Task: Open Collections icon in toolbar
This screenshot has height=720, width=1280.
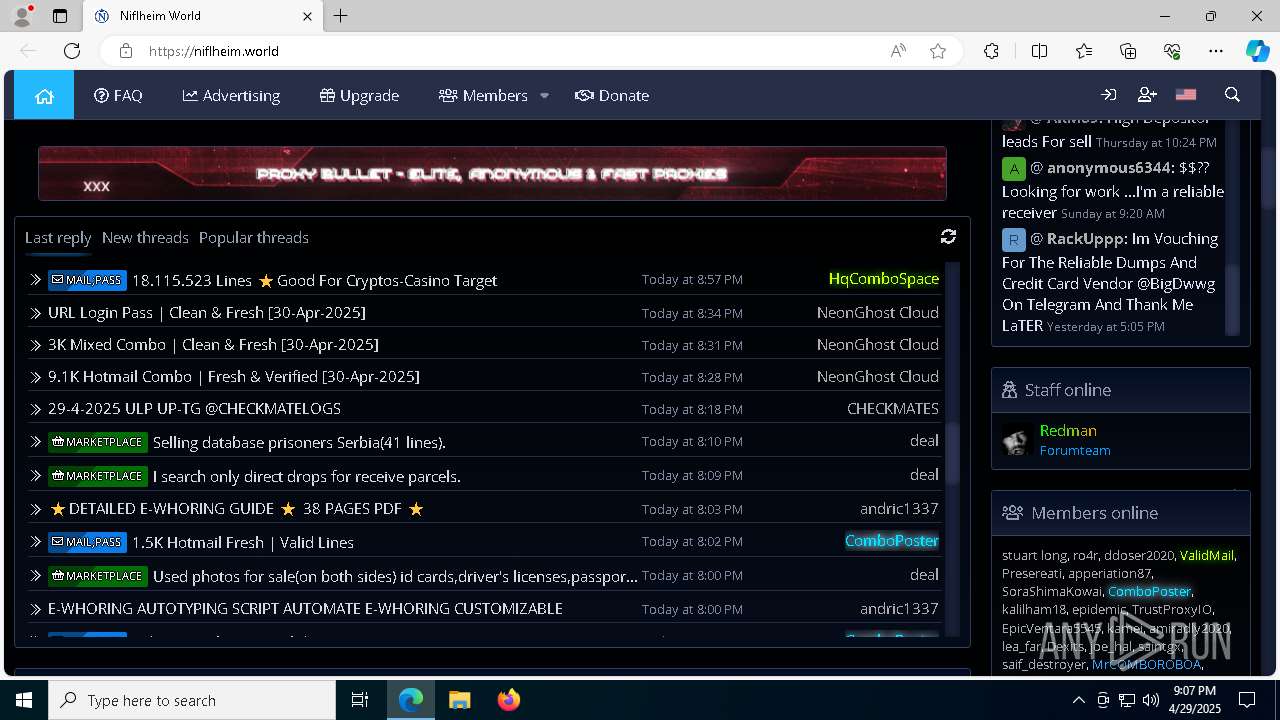Action: click(1128, 51)
